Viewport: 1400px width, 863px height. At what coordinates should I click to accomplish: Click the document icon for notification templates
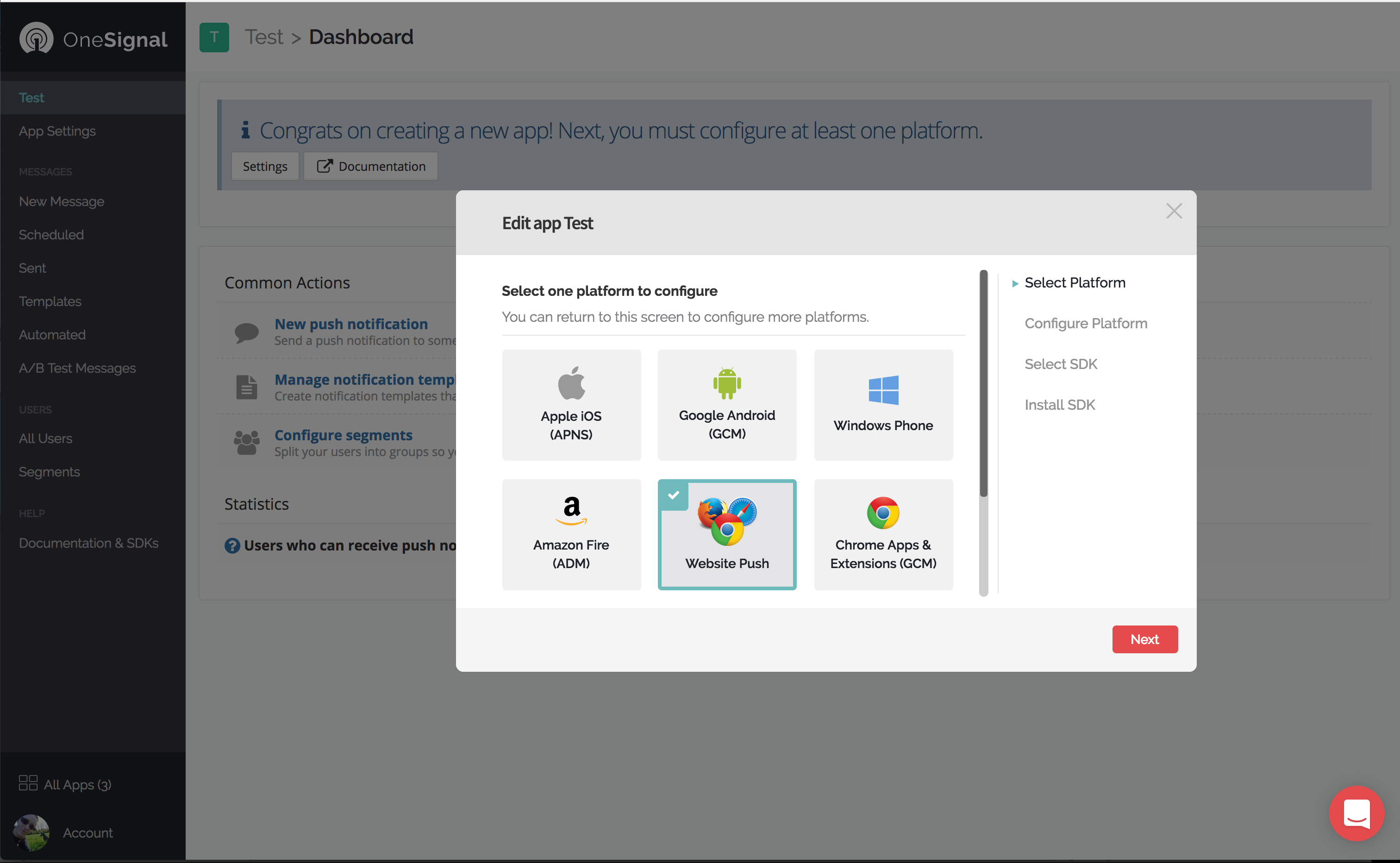tap(247, 387)
